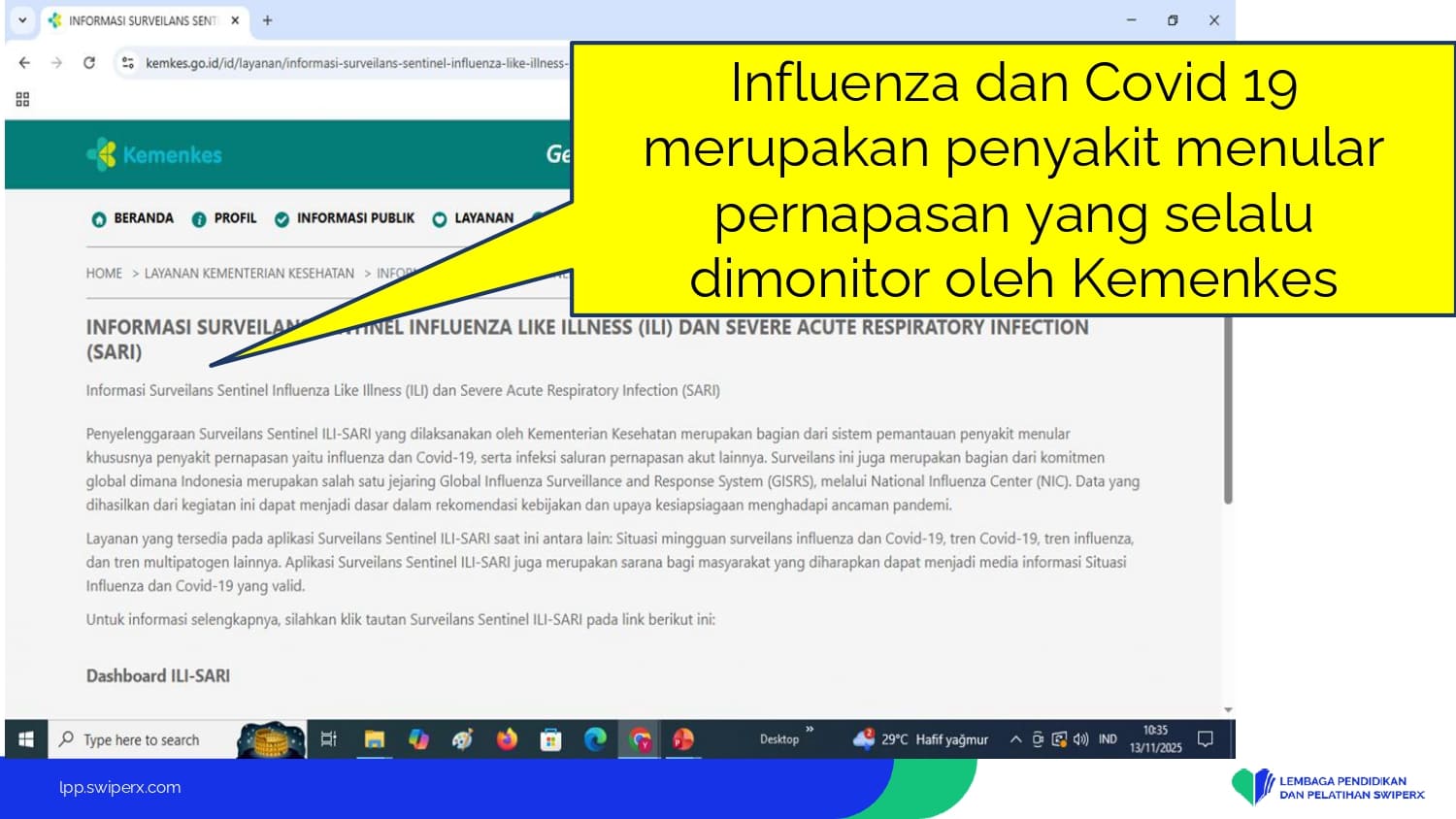The image size is (1456, 819).
Task: Open Task View on the taskbar
Action: [x=328, y=739]
